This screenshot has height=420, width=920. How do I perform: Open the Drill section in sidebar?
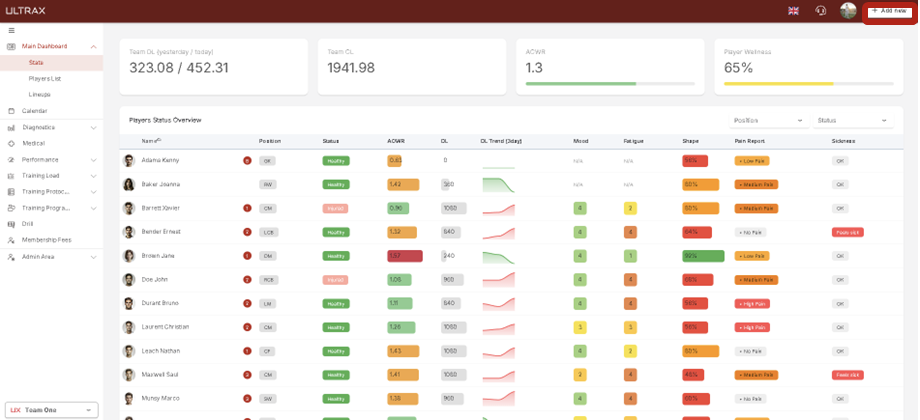click(27, 224)
